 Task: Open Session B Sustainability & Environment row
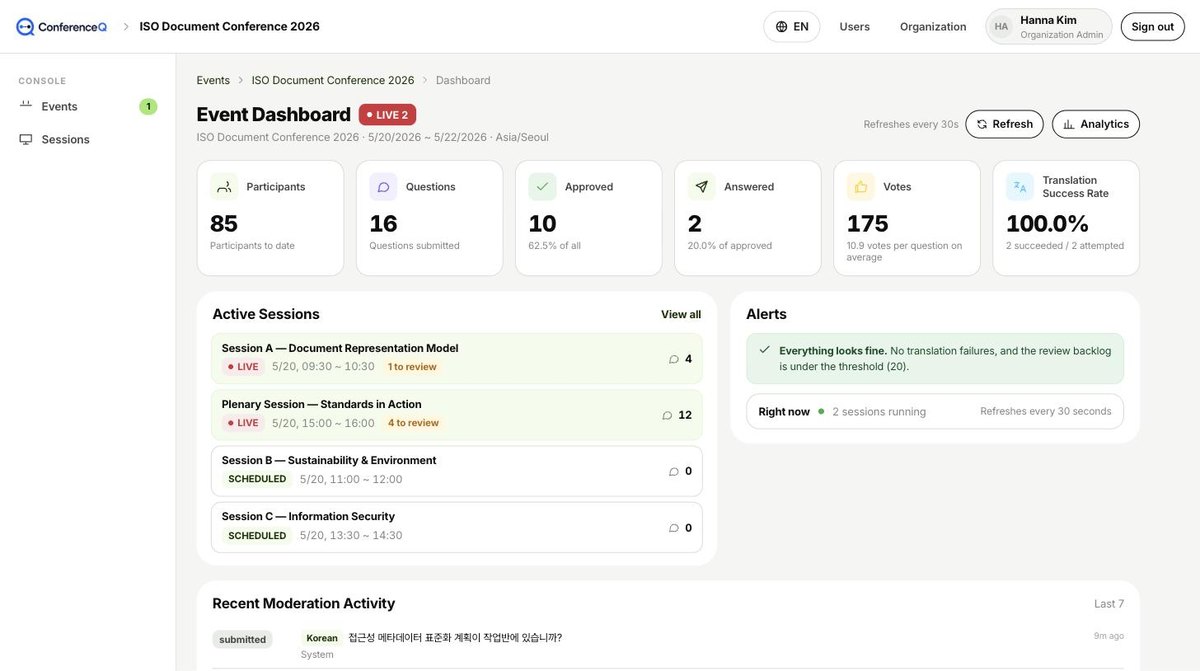pyautogui.click(x=457, y=471)
